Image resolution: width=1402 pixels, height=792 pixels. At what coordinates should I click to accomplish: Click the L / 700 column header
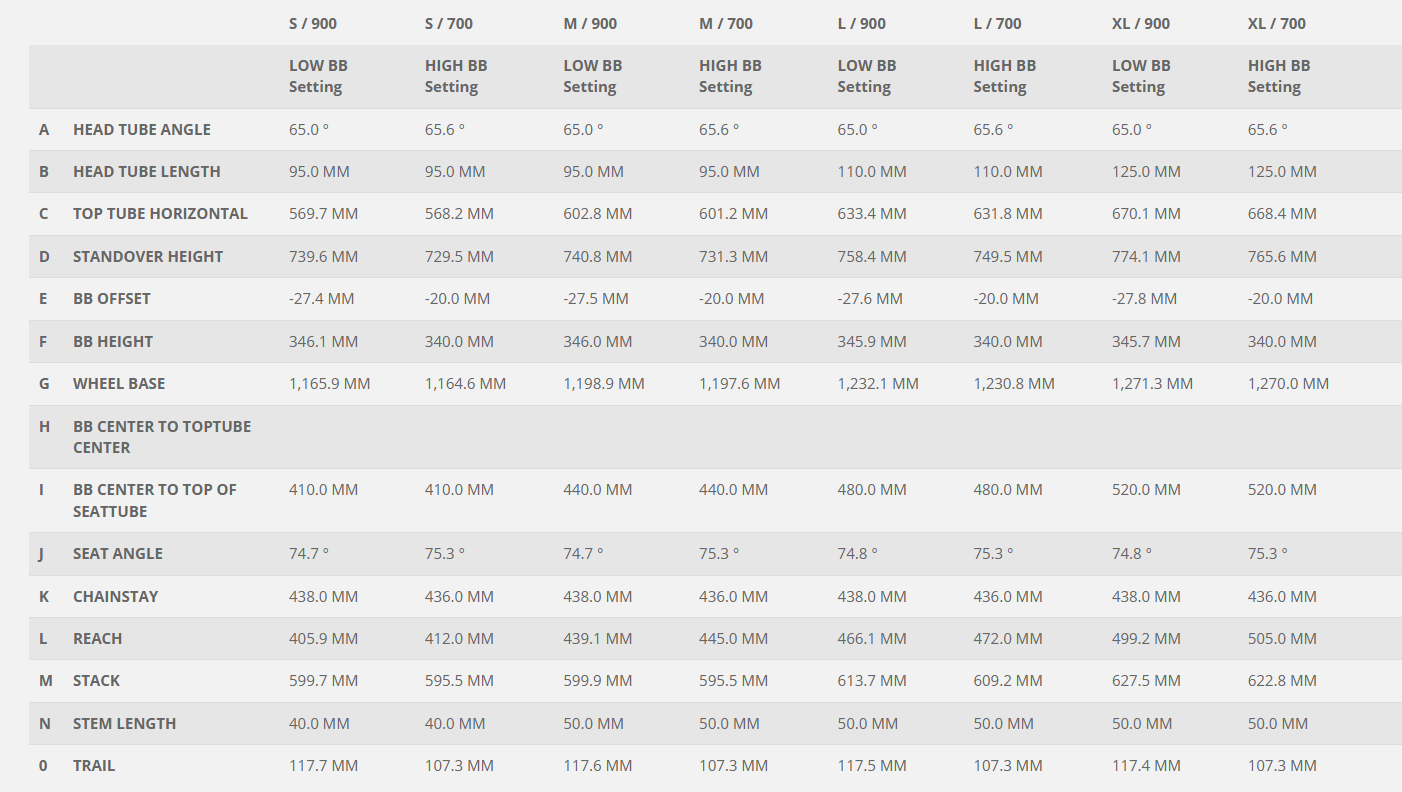[998, 23]
